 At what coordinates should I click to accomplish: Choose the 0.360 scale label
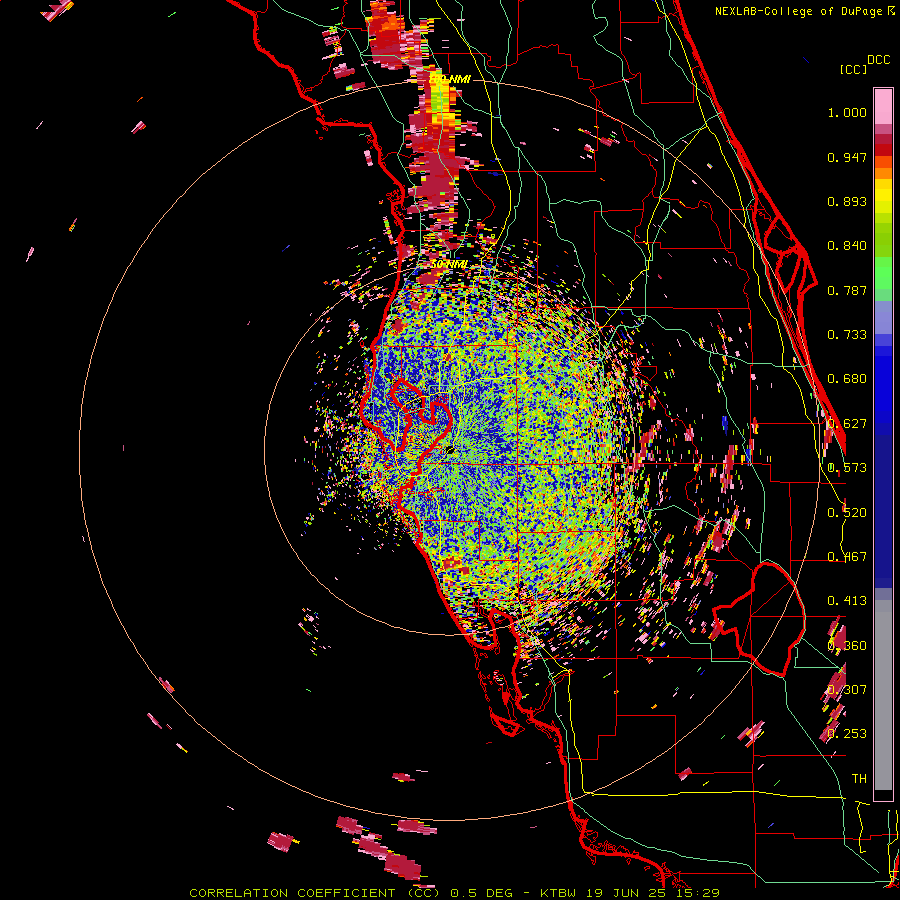847,646
